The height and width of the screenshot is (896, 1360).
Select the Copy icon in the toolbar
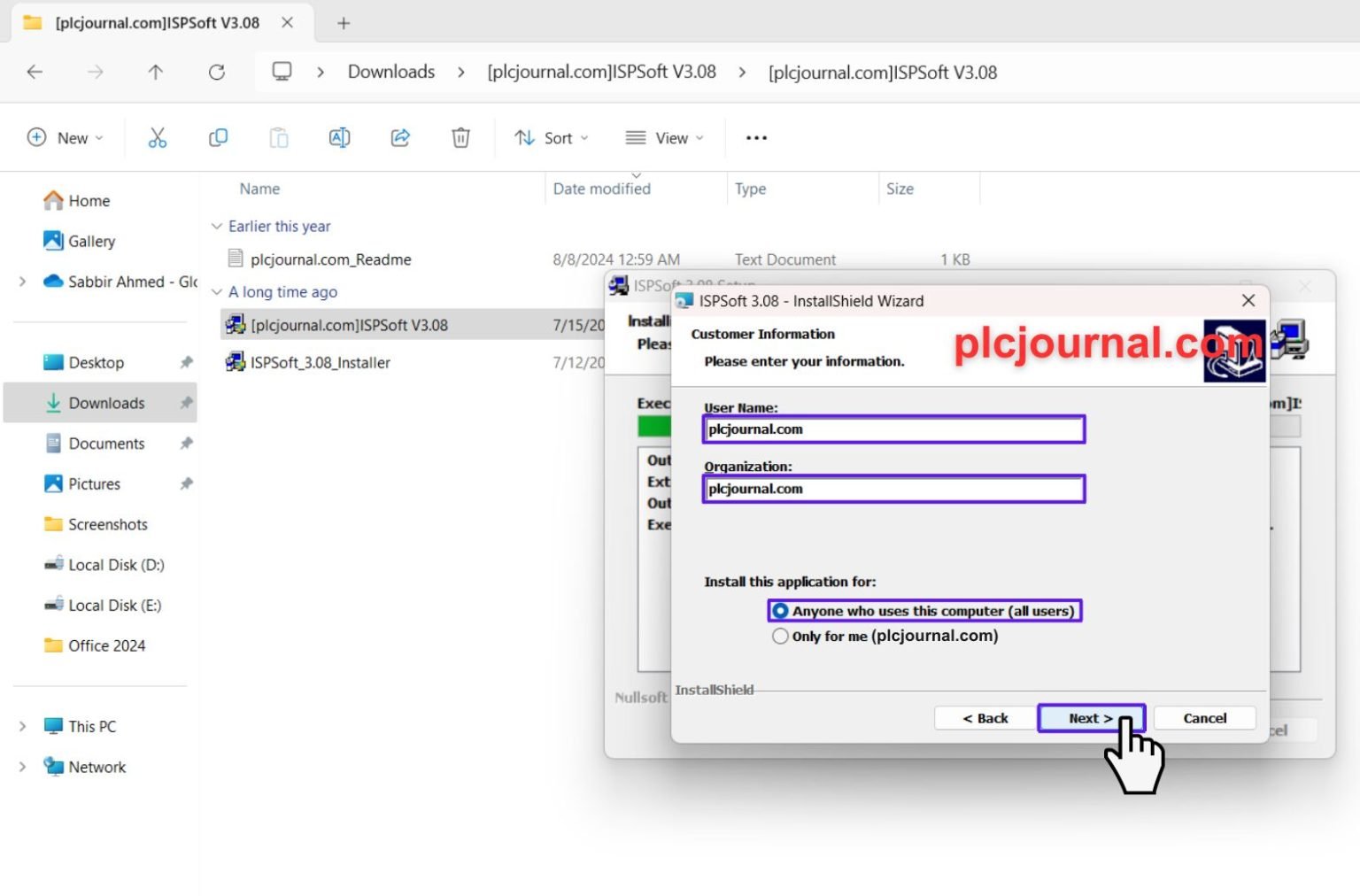coord(218,137)
